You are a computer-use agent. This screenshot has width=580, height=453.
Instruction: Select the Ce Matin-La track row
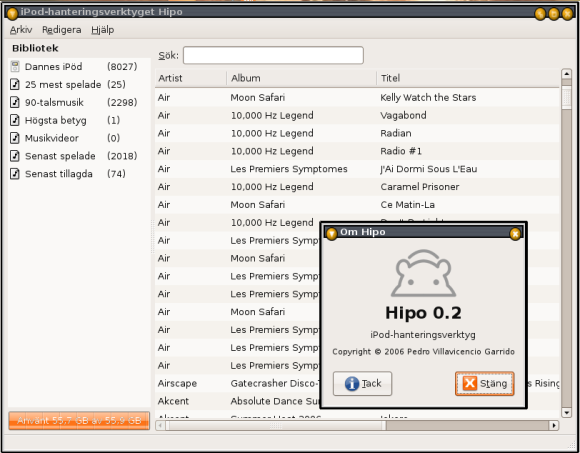coord(357,204)
